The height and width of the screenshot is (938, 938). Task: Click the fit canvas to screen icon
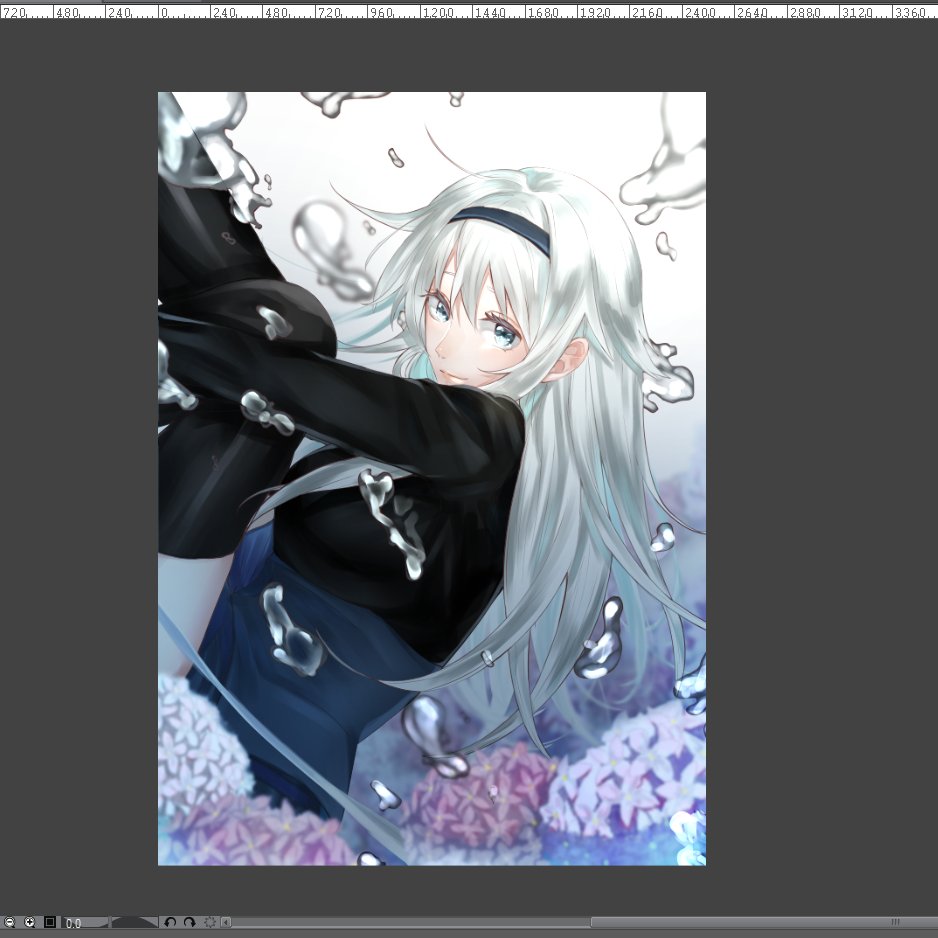pyautogui.click(x=50, y=922)
